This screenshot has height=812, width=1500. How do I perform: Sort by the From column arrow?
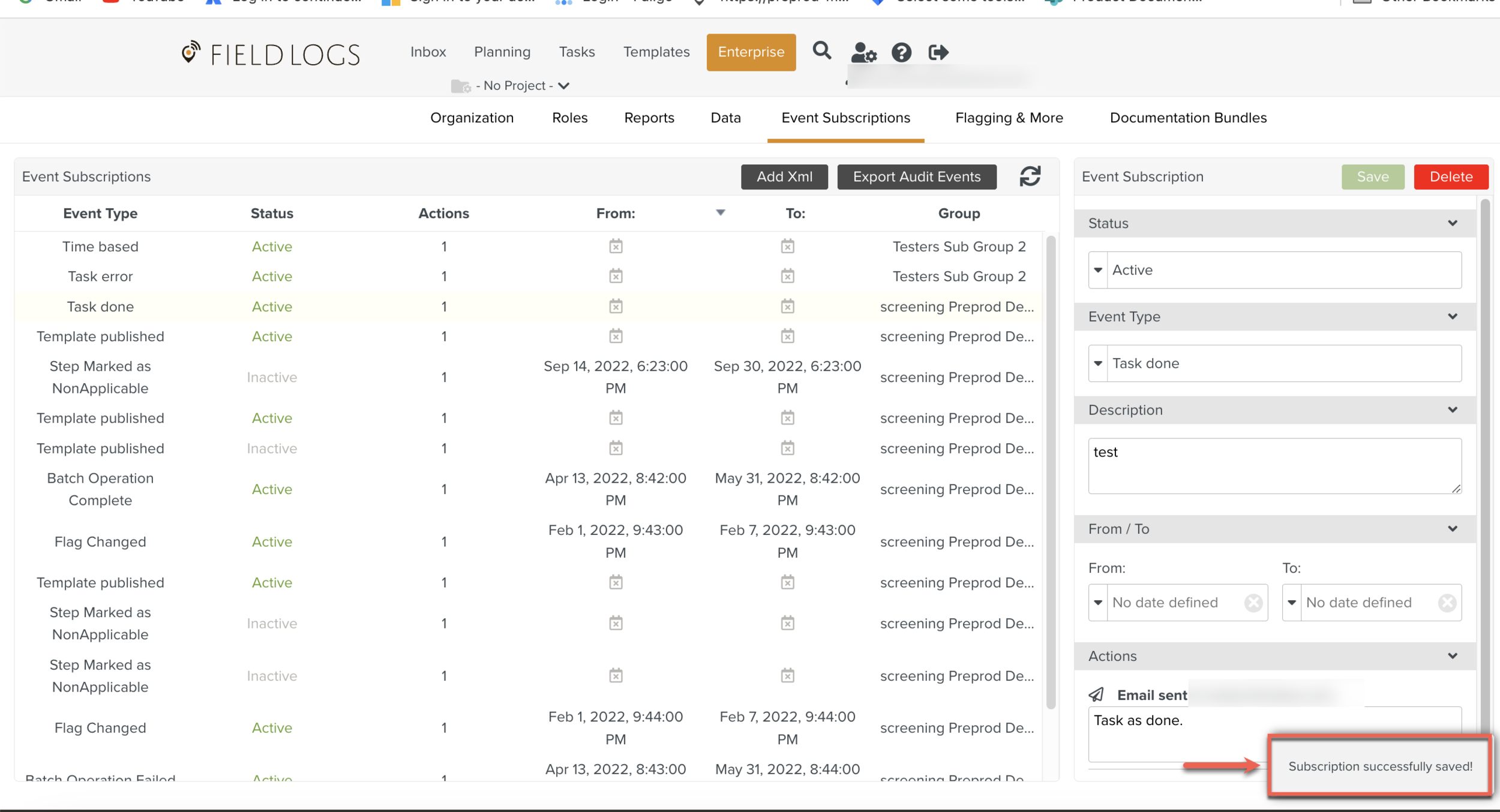720,212
